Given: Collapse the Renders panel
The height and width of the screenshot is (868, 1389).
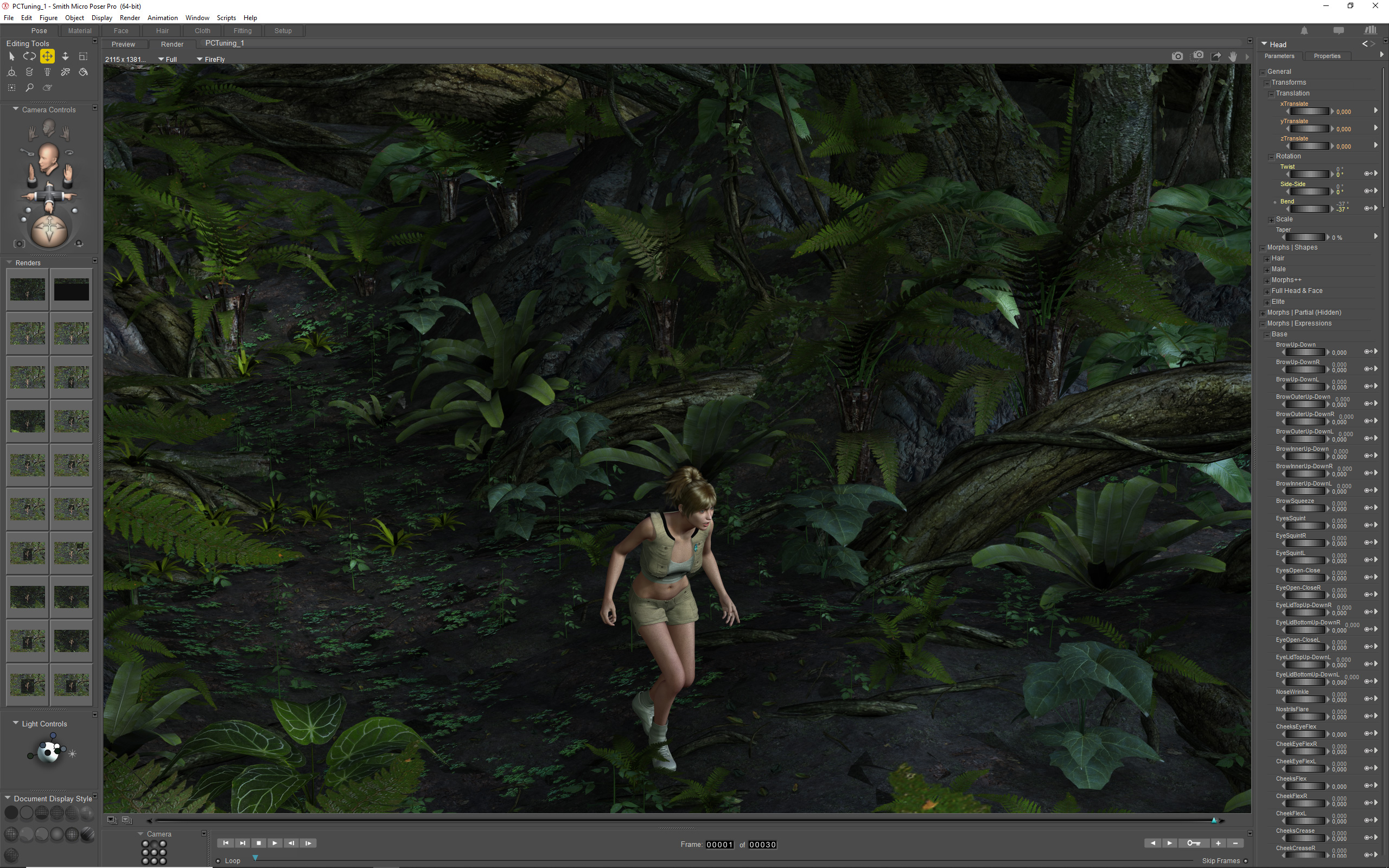Looking at the screenshot, I should click(x=9, y=263).
